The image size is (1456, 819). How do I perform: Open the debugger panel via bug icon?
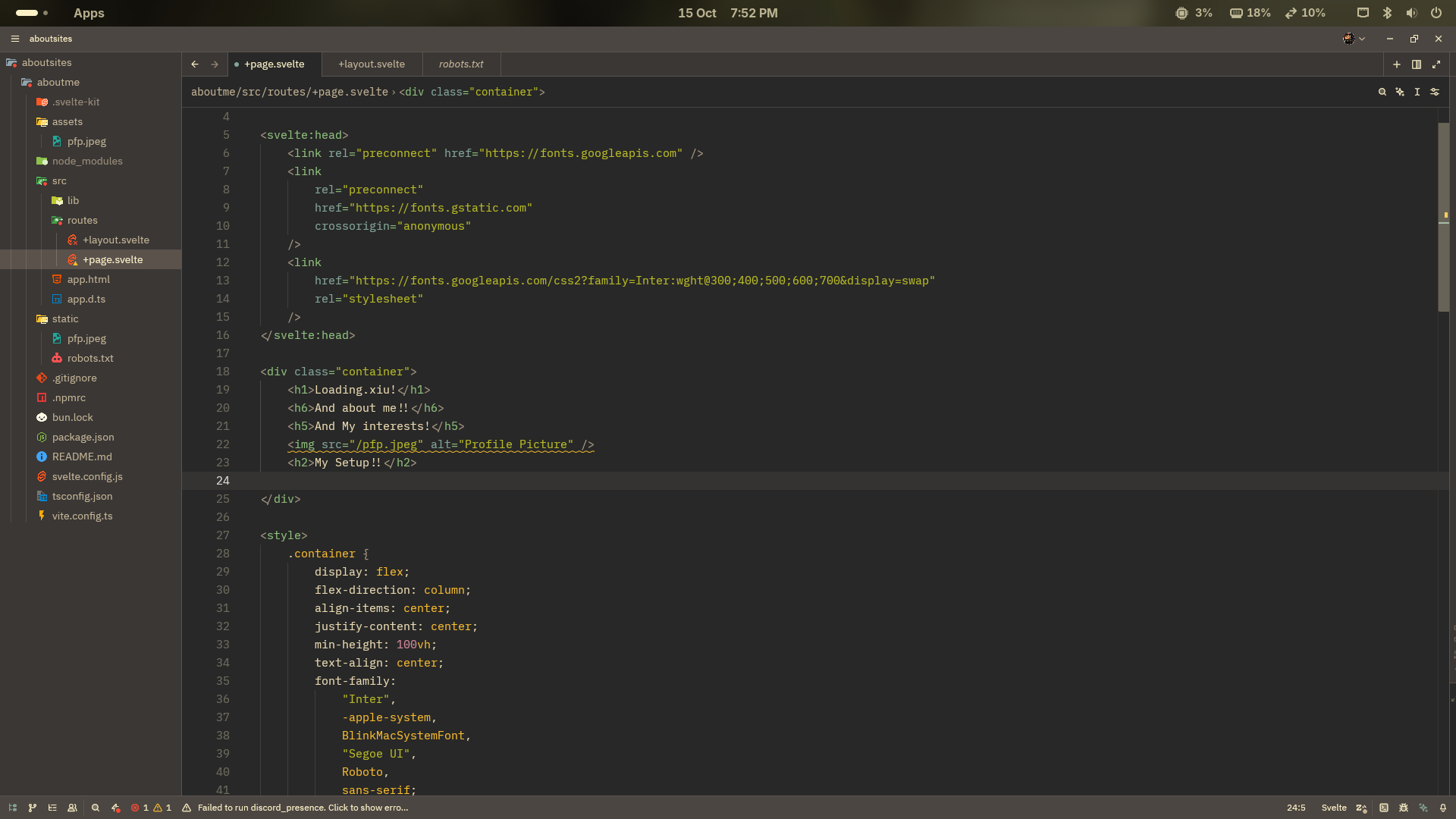(1404, 808)
